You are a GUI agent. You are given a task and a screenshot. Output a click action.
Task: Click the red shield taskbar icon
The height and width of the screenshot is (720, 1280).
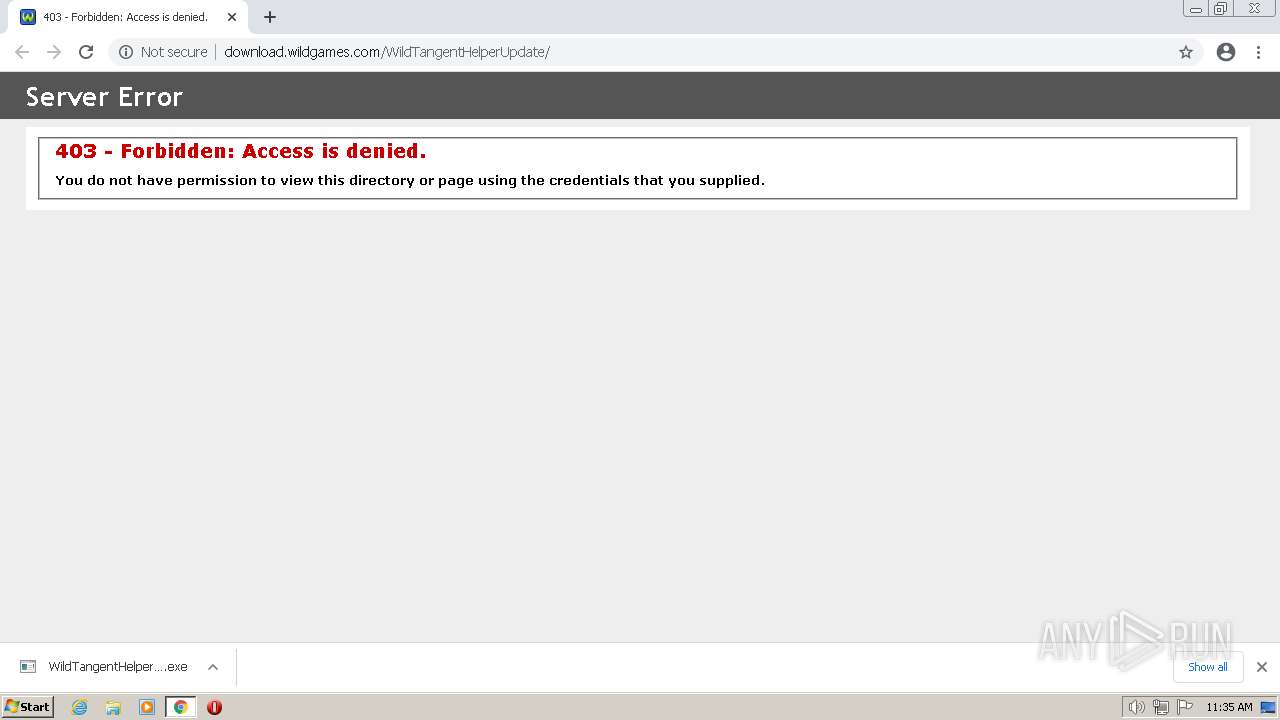[x=214, y=707]
